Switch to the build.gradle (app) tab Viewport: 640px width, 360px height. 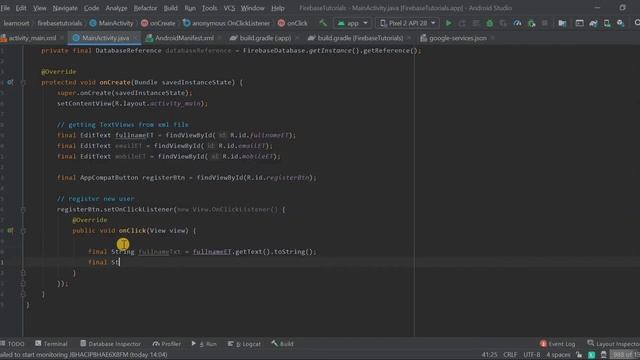(x=264, y=38)
